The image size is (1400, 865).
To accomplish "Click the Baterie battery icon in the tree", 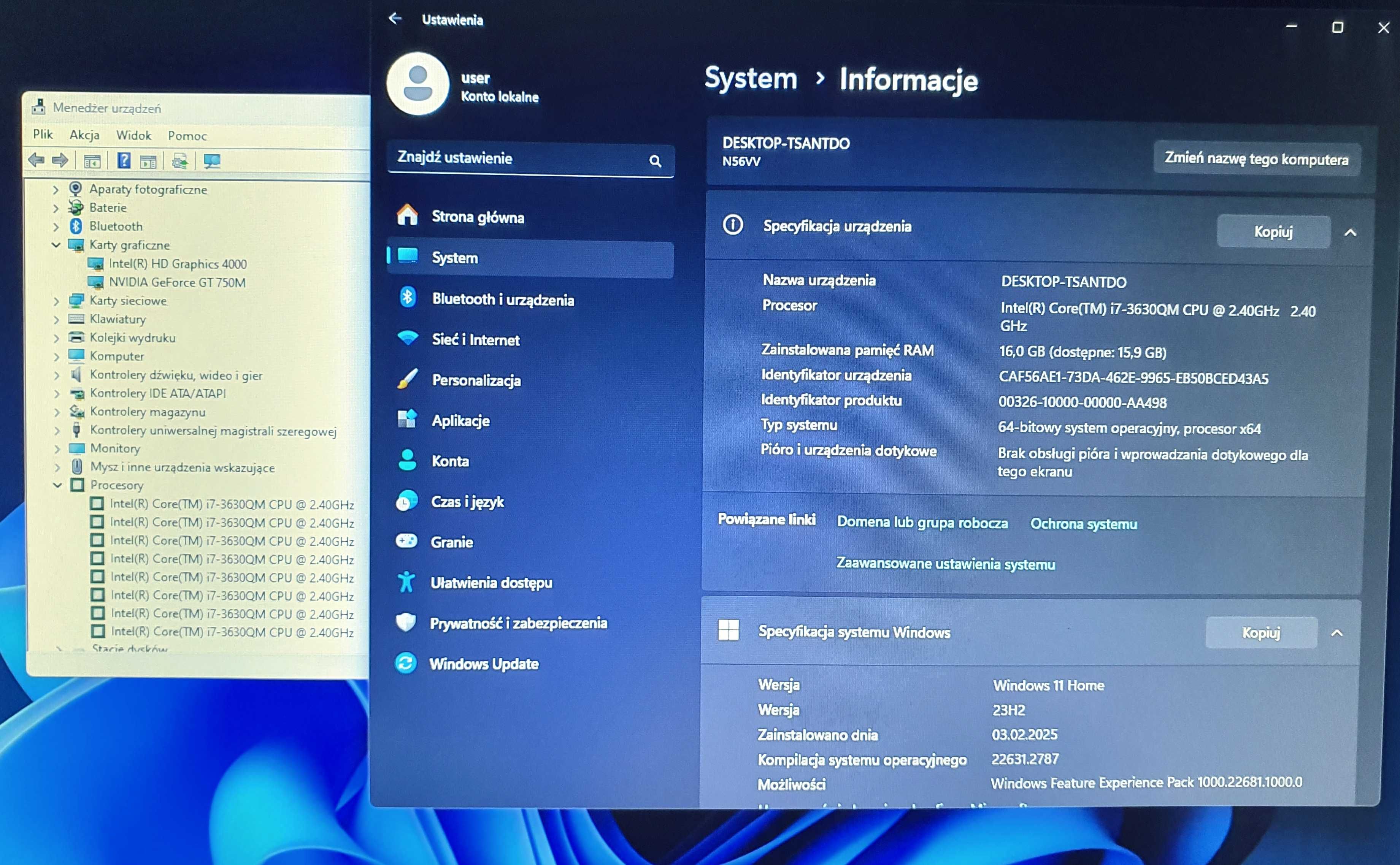I will click(x=76, y=207).
